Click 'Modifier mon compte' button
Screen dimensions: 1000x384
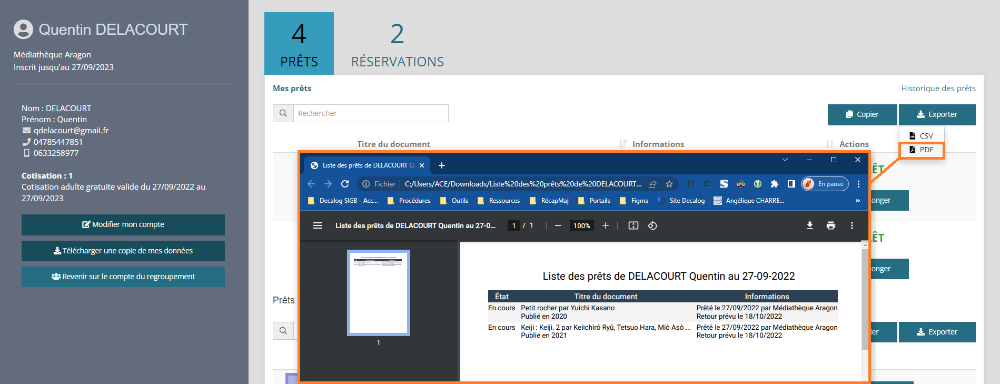[123, 225]
